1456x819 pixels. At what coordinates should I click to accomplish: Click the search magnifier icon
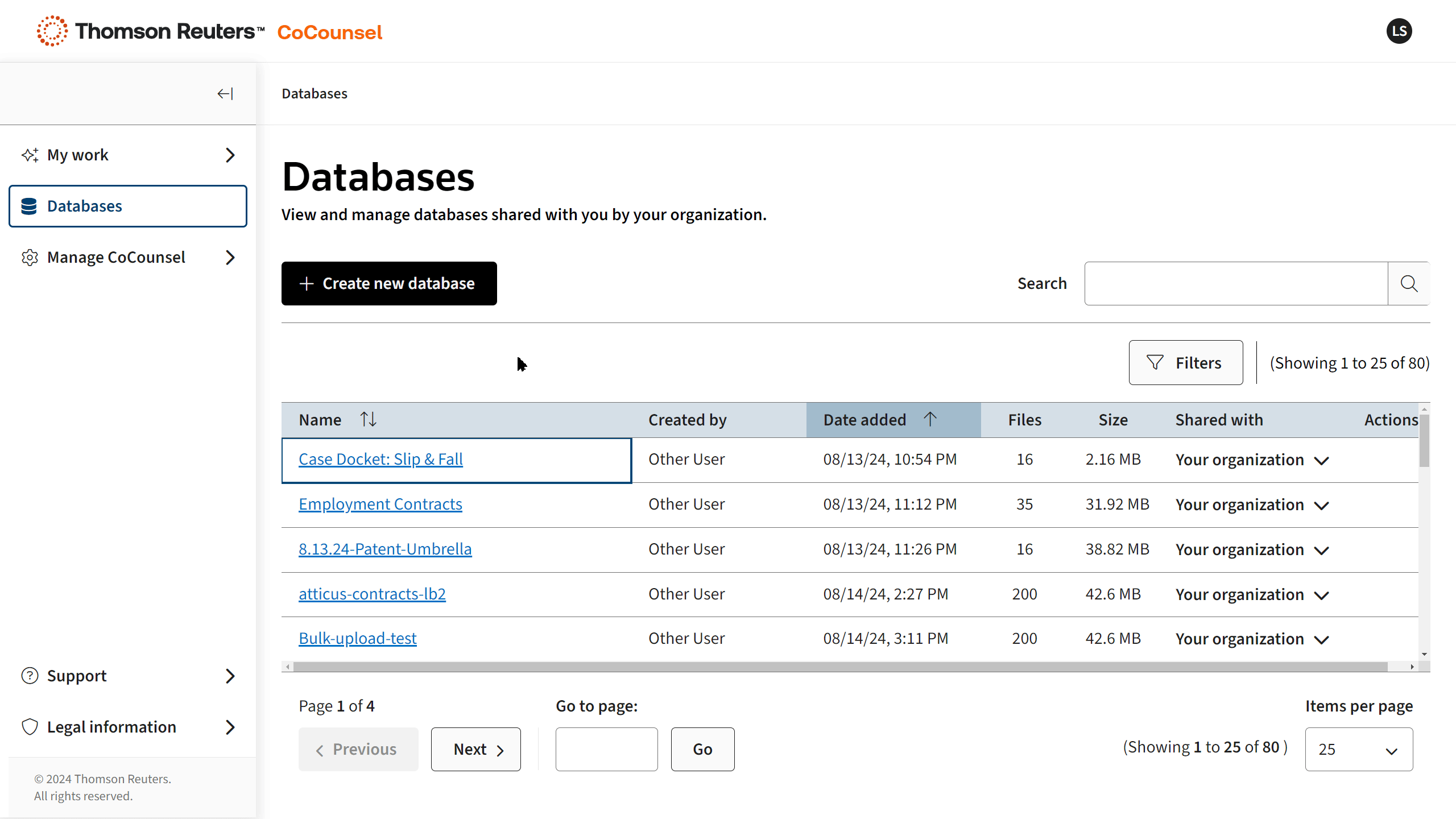pyautogui.click(x=1408, y=283)
